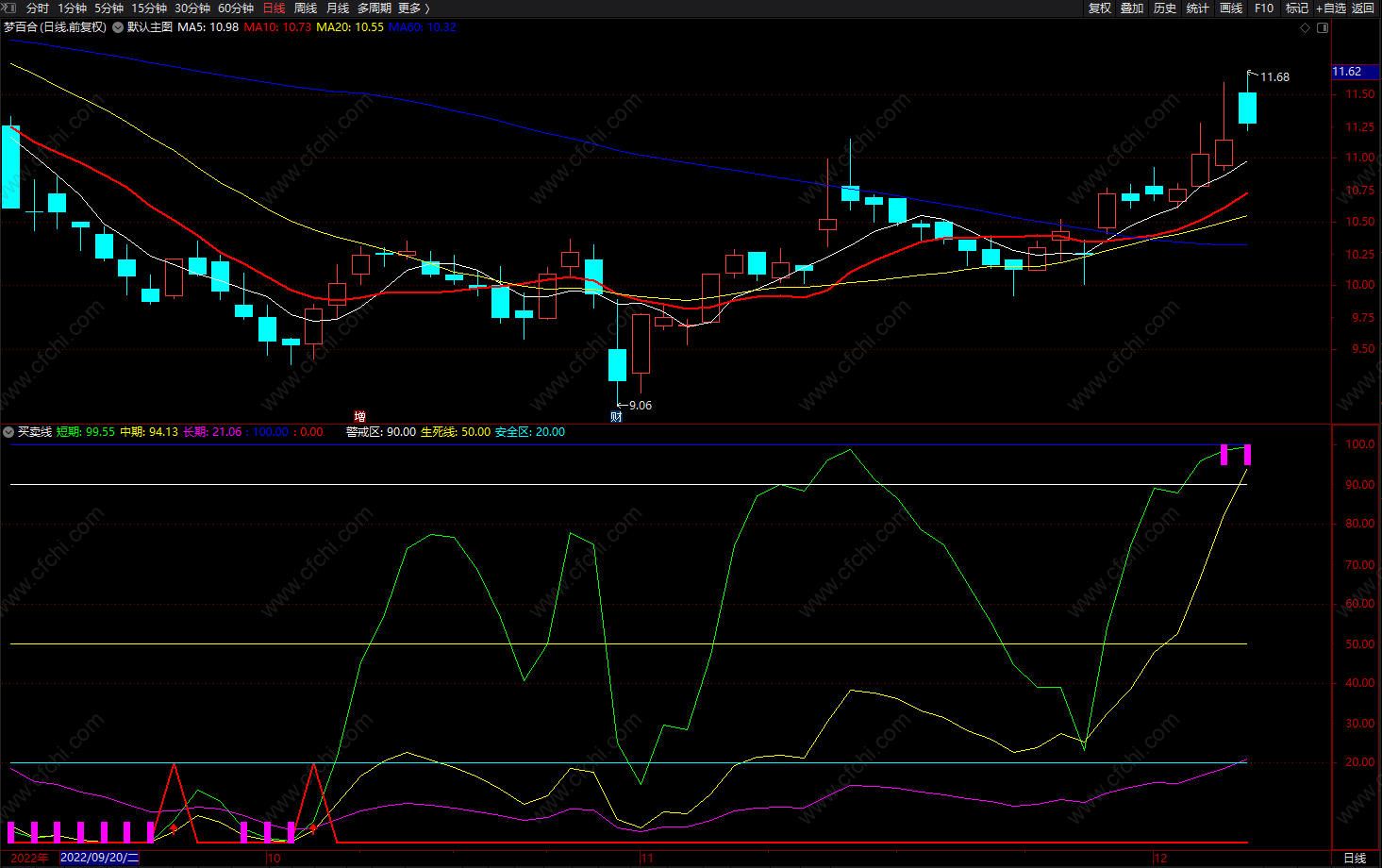
Task: Click the 9.06 low price annotation
Action: [641, 406]
